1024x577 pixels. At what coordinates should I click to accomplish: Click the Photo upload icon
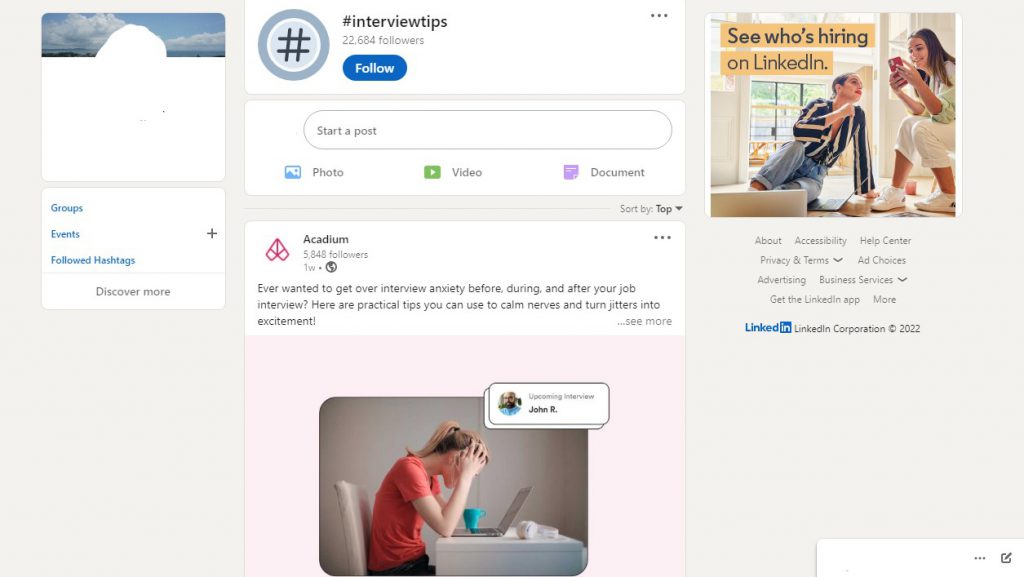293,172
